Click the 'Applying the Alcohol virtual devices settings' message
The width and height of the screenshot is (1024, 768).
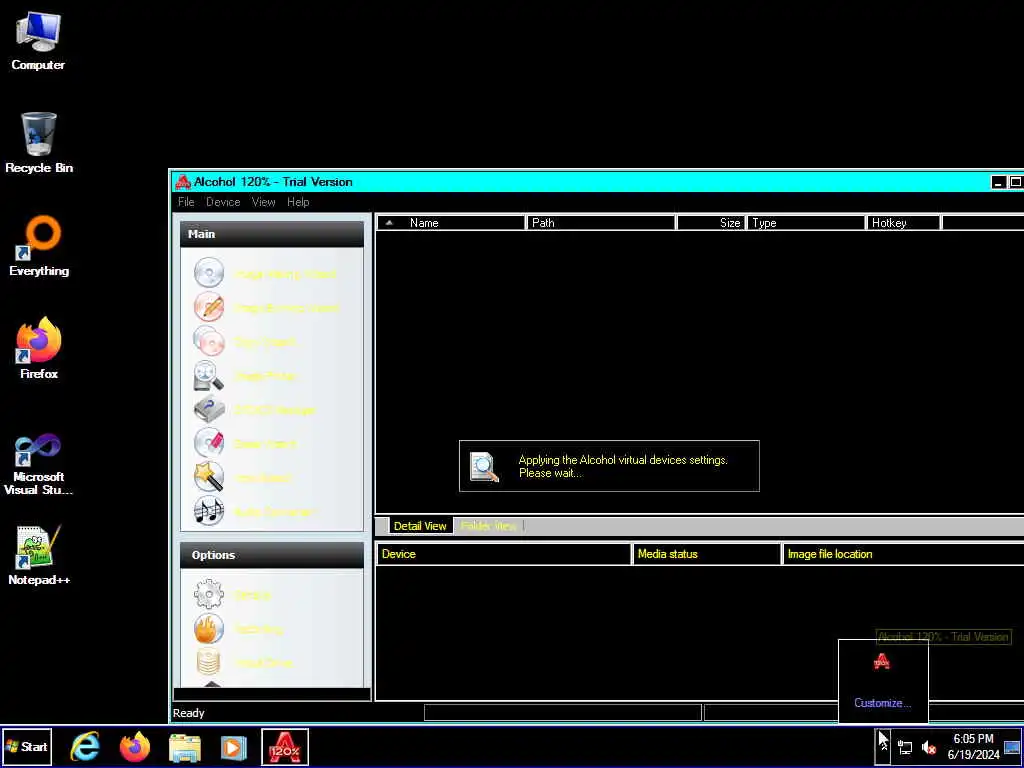622,466
